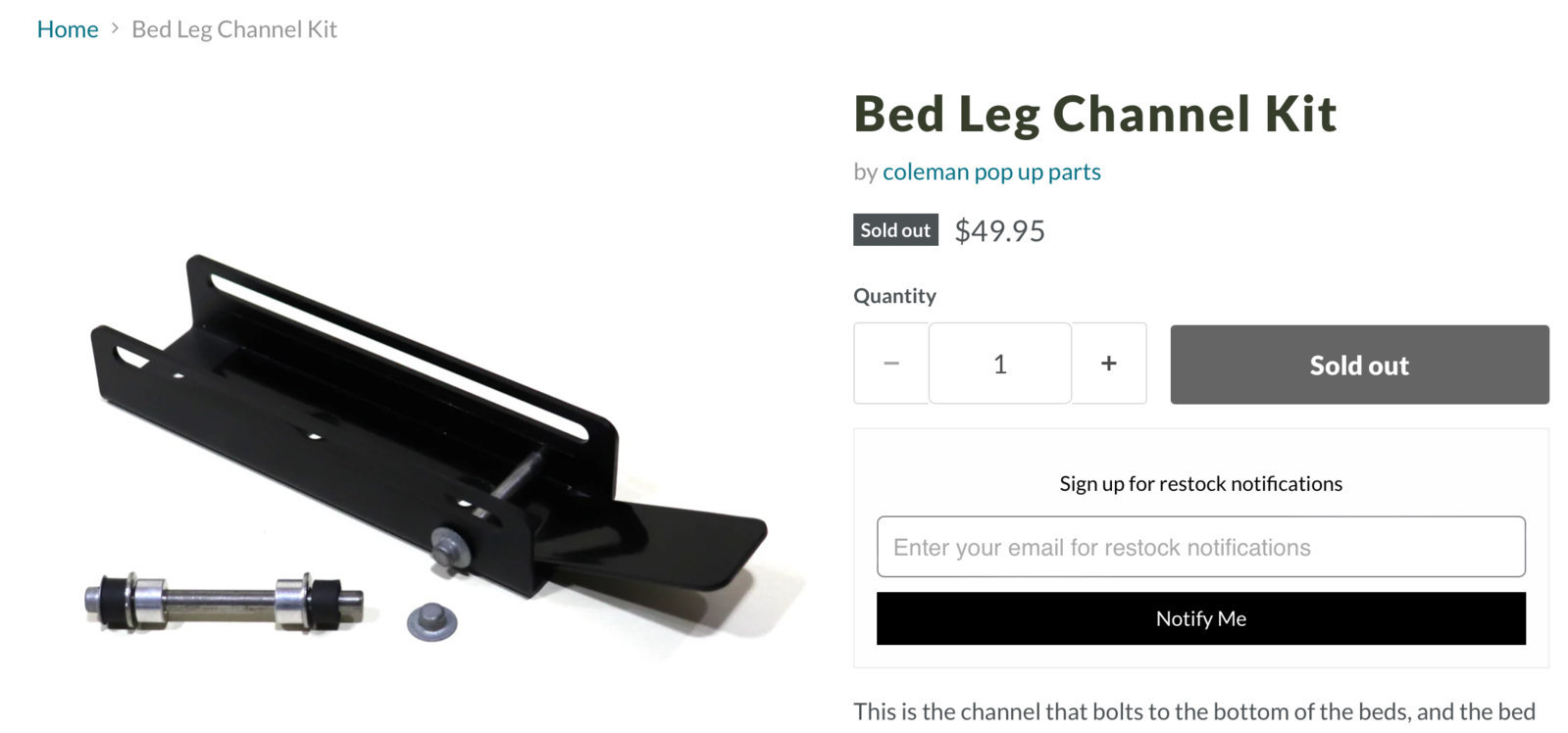Click the gray Sold out button
The width and height of the screenshot is (1568, 733).
click(1359, 365)
